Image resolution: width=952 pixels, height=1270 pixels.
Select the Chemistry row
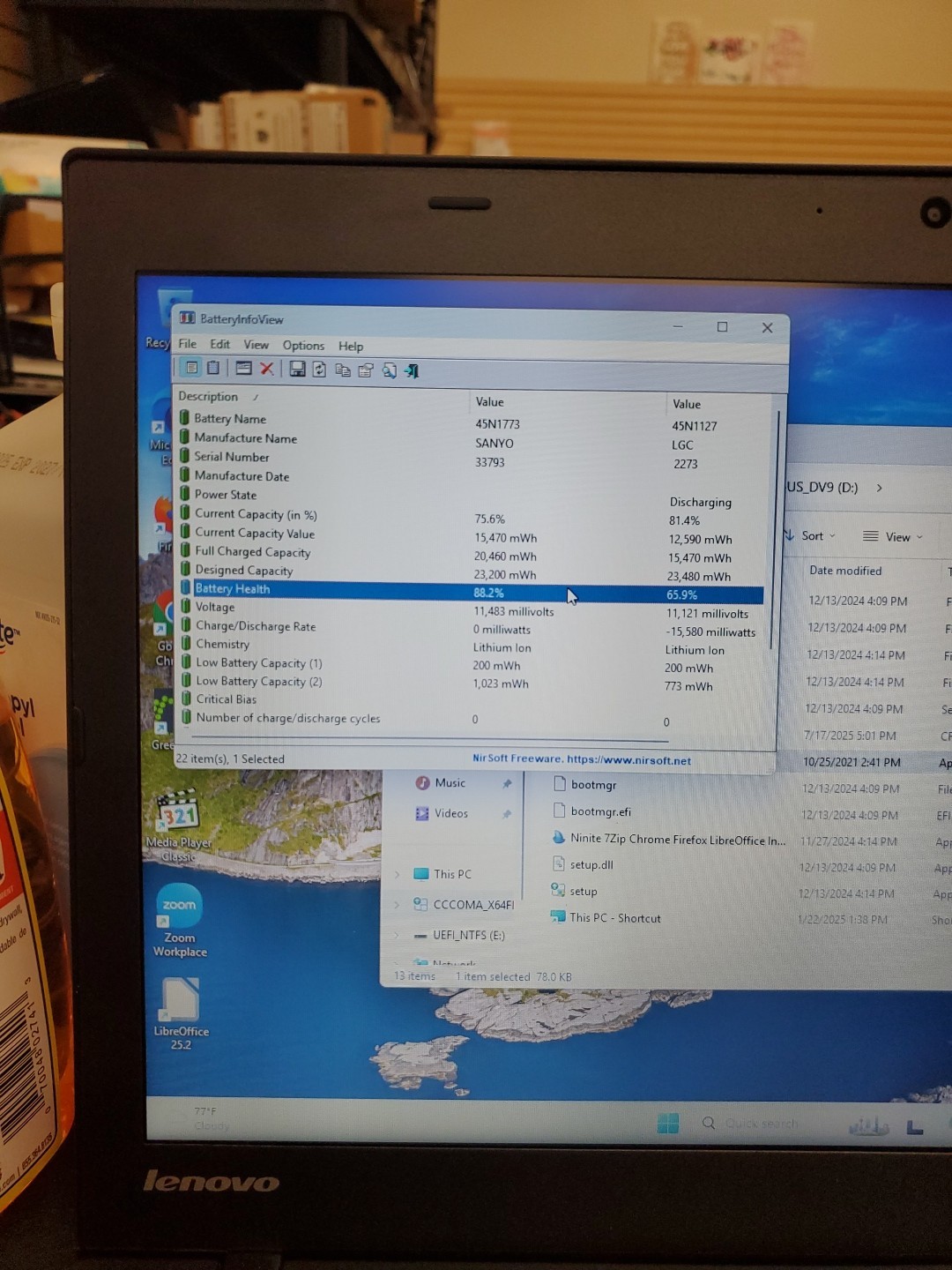(472, 646)
